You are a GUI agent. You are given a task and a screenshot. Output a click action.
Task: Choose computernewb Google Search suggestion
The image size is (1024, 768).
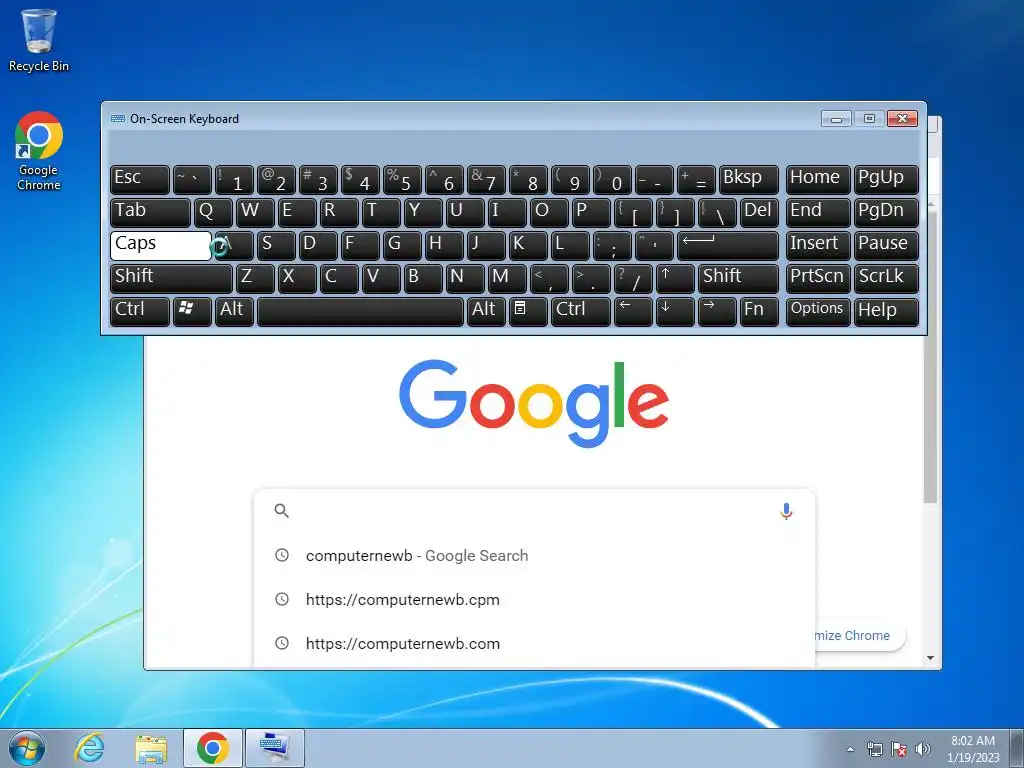(534, 556)
